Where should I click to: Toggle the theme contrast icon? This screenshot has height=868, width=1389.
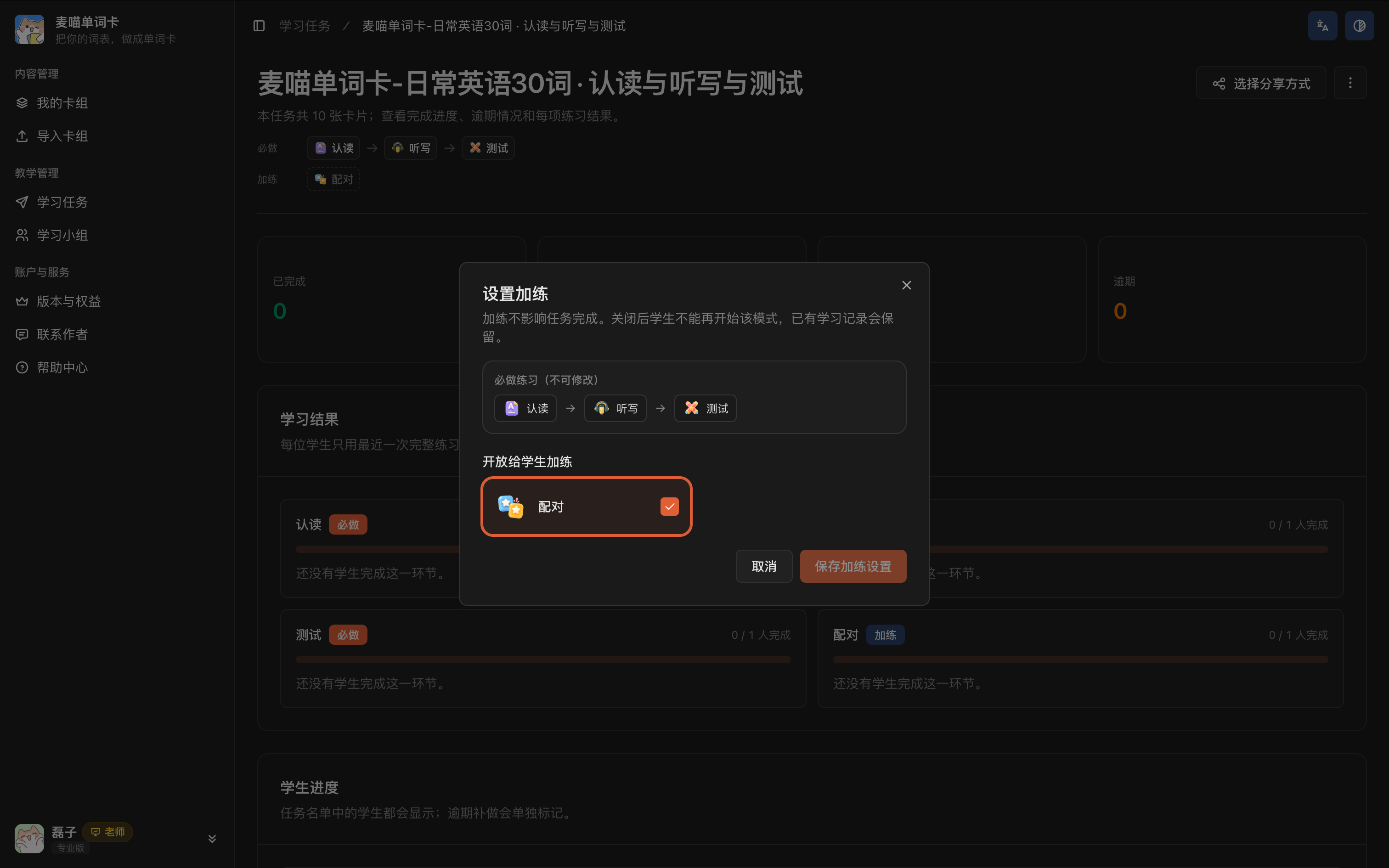[x=1359, y=26]
